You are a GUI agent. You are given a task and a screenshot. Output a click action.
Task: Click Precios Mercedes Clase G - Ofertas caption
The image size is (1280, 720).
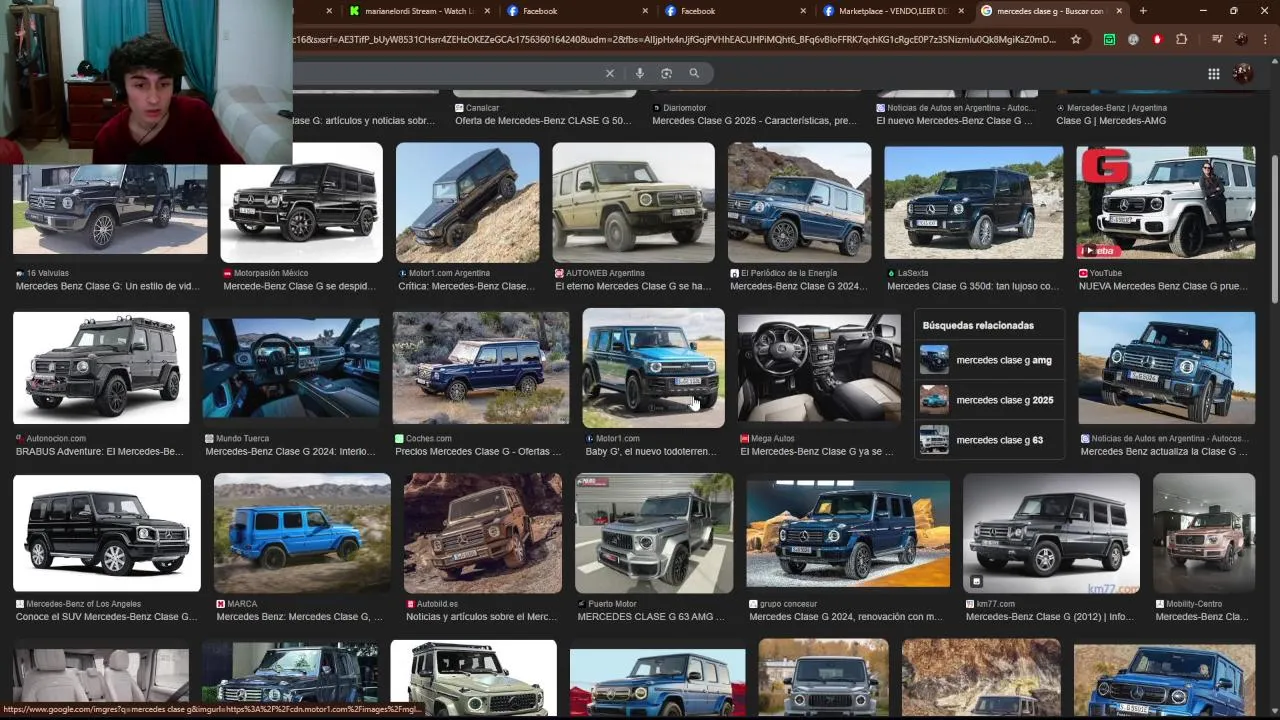[x=480, y=452]
